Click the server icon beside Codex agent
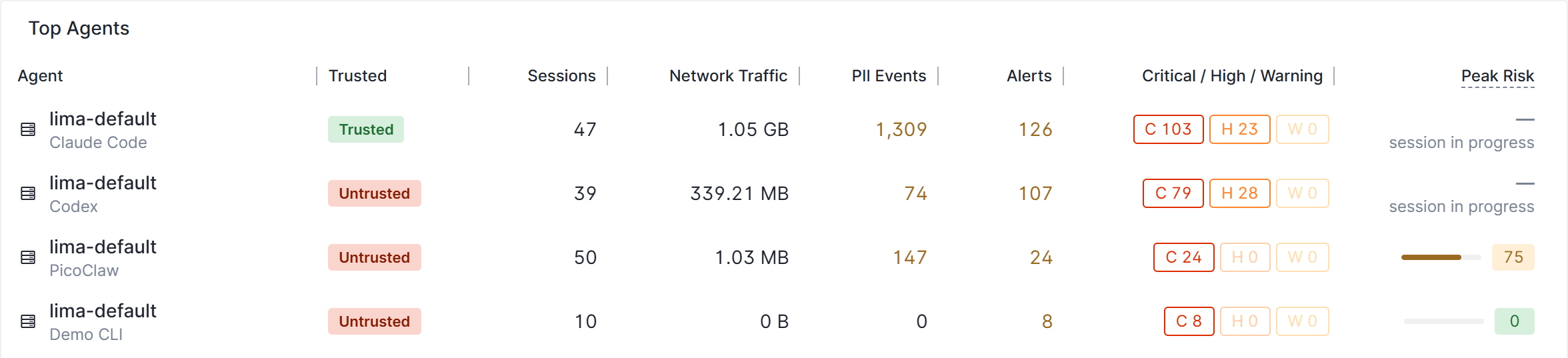The image size is (1568, 358). click(x=28, y=193)
